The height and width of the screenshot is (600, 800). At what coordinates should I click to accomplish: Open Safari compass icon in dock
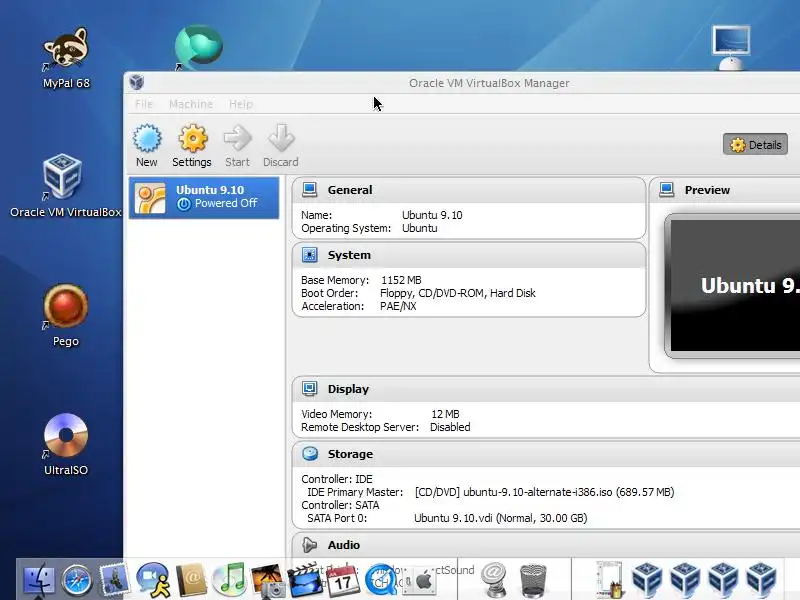pyautogui.click(x=77, y=580)
